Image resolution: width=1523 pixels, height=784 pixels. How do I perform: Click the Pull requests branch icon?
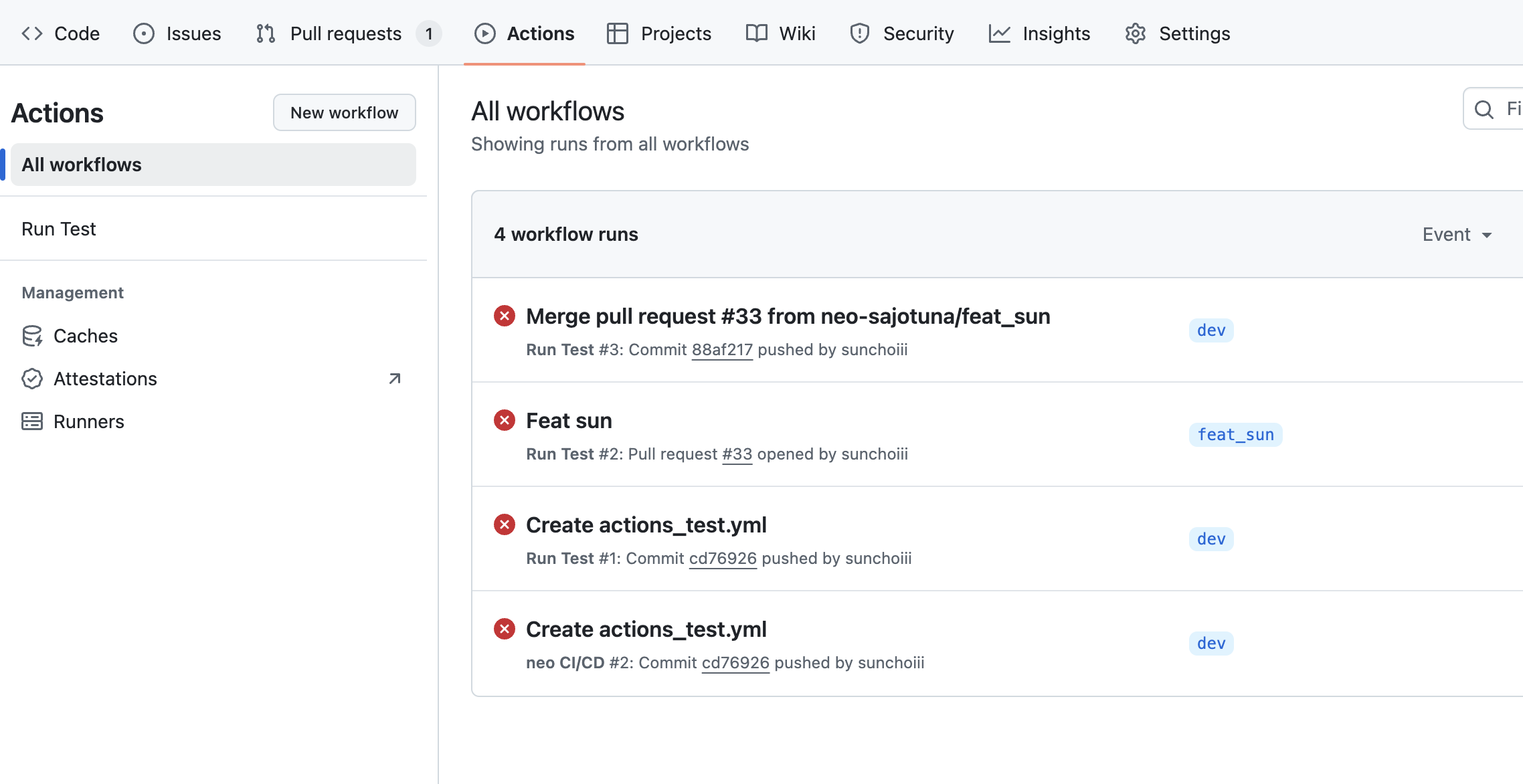[x=266, y=33]
